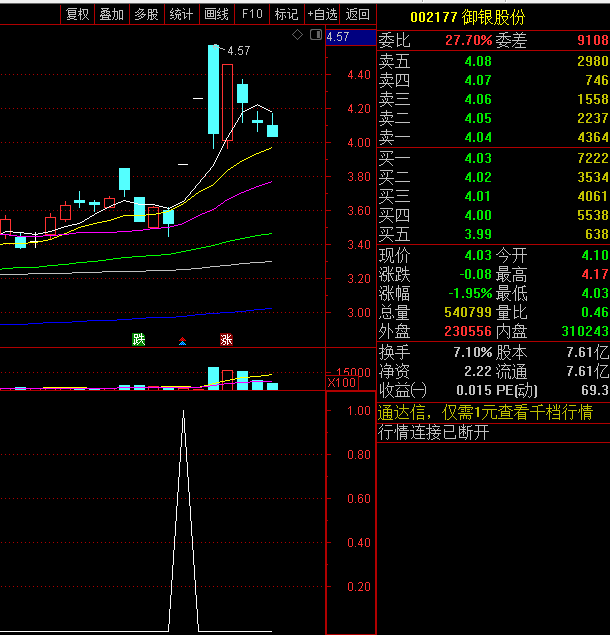Click the red-blue arrow signal marker
The height and width of the screenshot is (635, 610).
pyautogui.click(x=183, y=341)
